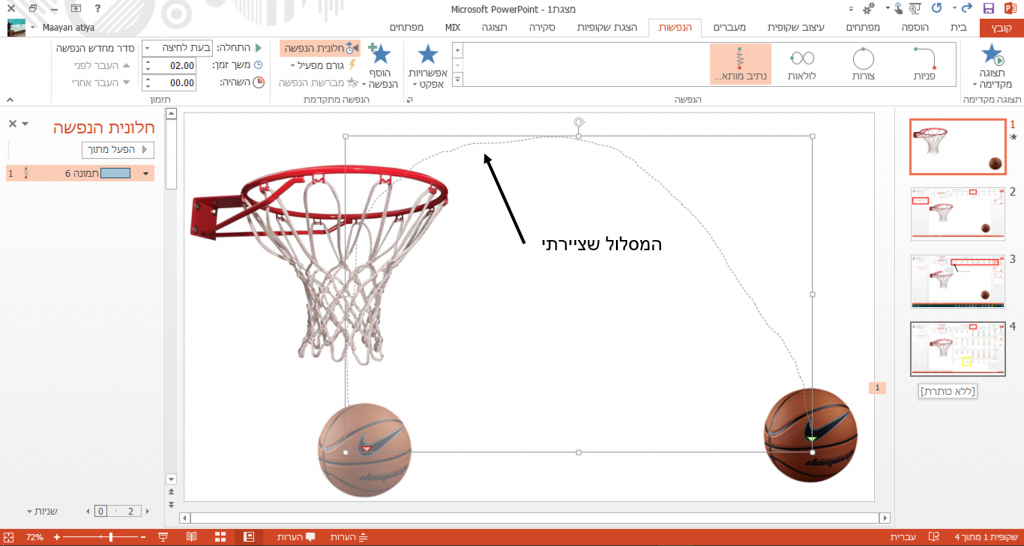Start Slide Show view from status bar

[163, 537]
